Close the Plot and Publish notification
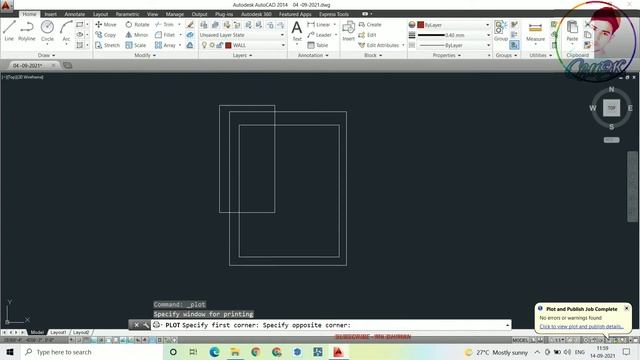Image resolution: width=640 pixels, height=360 pixels. pyautogui.click(x=627, y=309)
